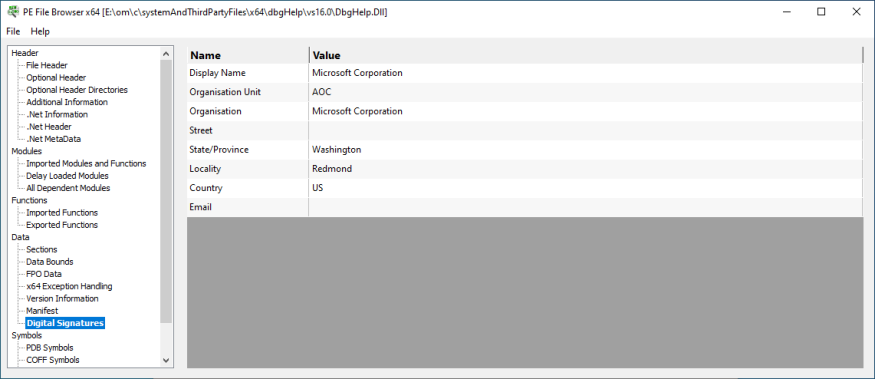Open Optional Header Directories
Screen dimensions: 875x379
(77, 90)
